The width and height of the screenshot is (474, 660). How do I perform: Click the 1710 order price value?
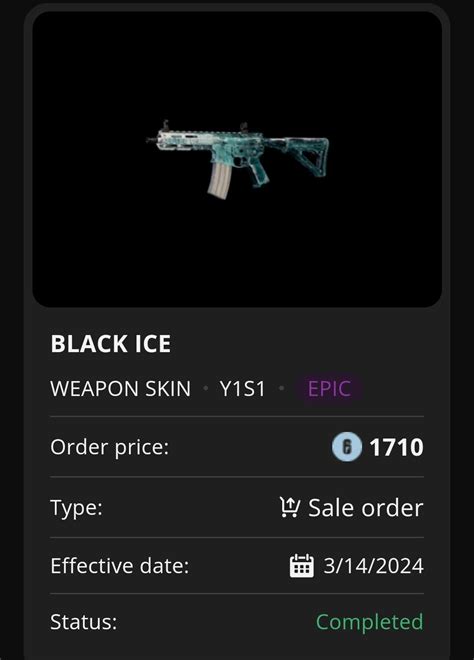point(397,447)
